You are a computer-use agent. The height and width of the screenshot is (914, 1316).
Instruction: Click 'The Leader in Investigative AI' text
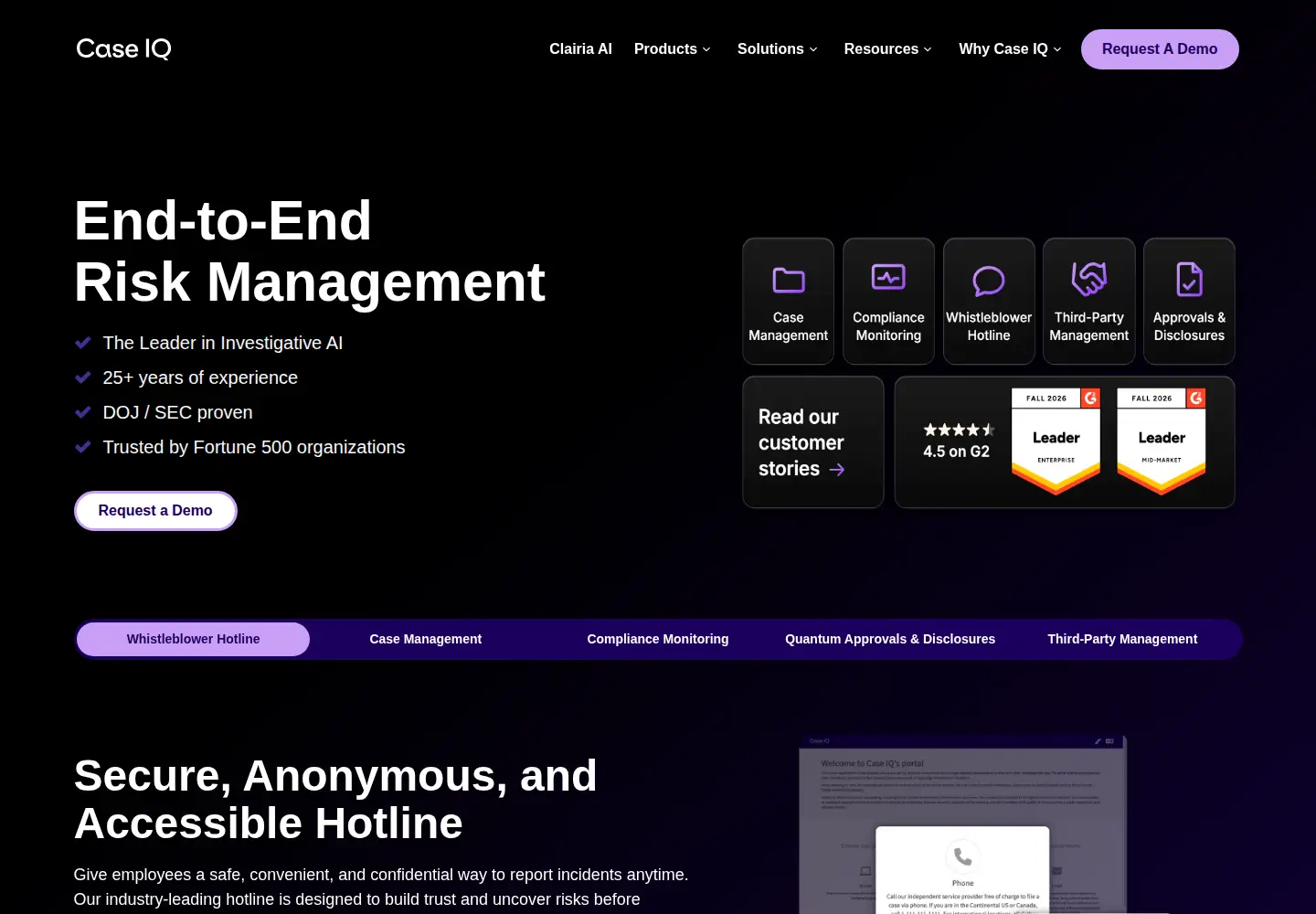coord(223,343)
